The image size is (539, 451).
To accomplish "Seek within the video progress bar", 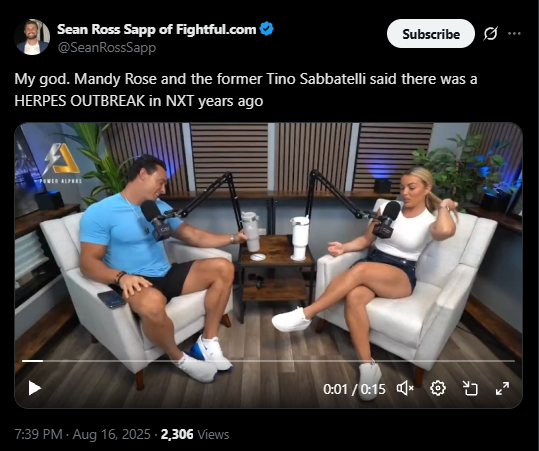I will 268,361.
